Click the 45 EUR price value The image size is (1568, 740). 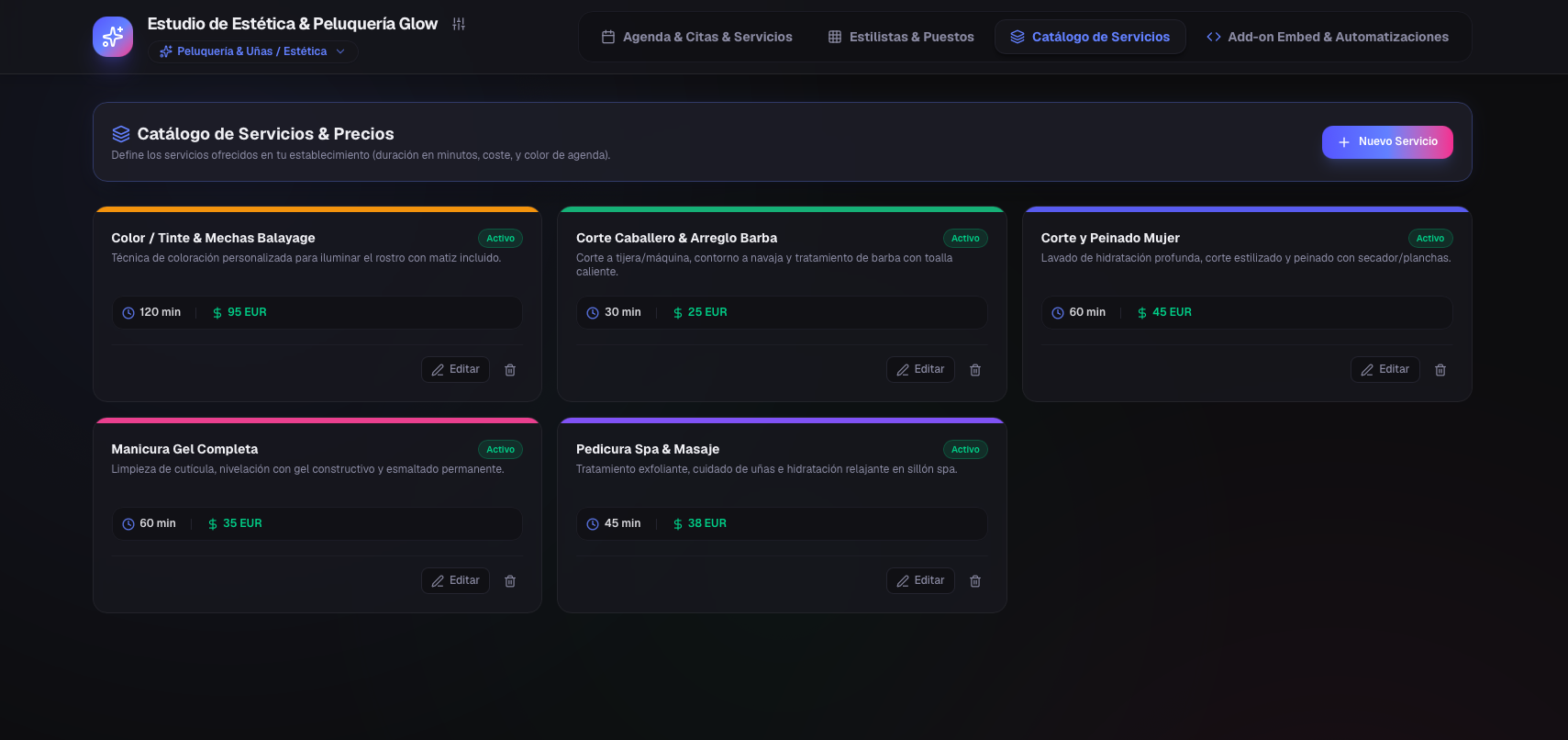[1172, 312]
